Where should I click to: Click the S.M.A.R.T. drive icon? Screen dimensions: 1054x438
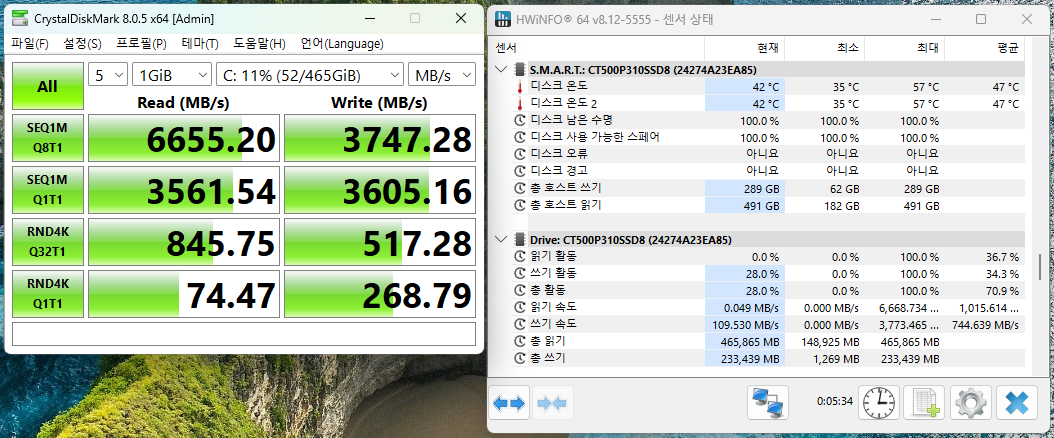pos(520,69)
